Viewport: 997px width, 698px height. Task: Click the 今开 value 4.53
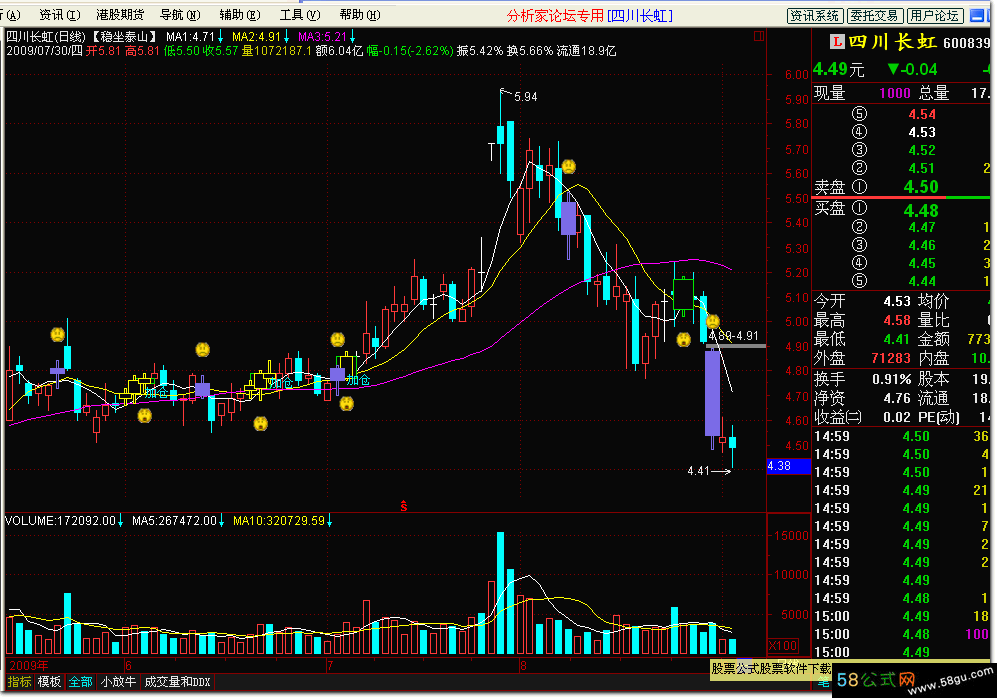tap(897, 301)
